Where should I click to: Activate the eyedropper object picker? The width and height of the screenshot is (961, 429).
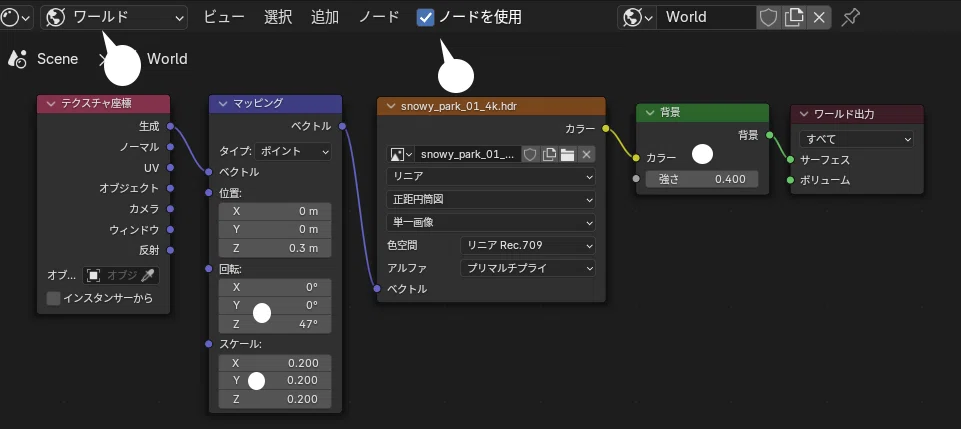pos(149,276)
